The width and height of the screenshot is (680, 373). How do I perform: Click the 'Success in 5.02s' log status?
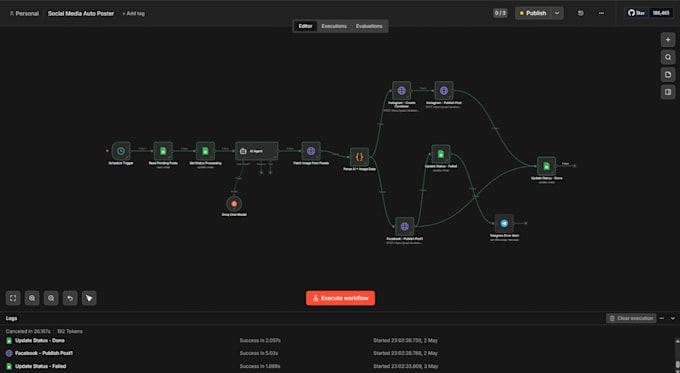(x=259, y=353)
